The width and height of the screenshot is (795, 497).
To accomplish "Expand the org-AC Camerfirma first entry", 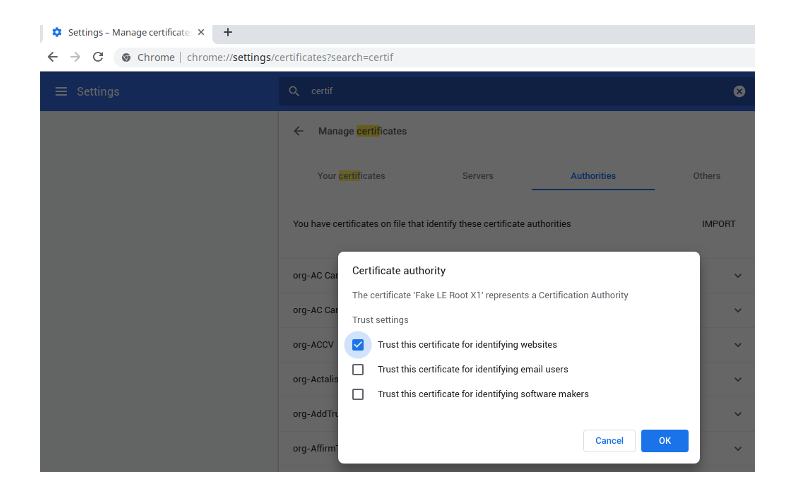I will tap(738, 276).
